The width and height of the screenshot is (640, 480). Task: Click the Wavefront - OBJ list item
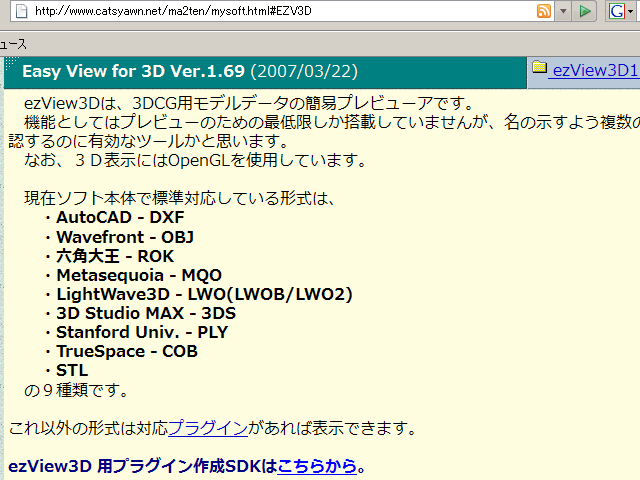[125, 237]
